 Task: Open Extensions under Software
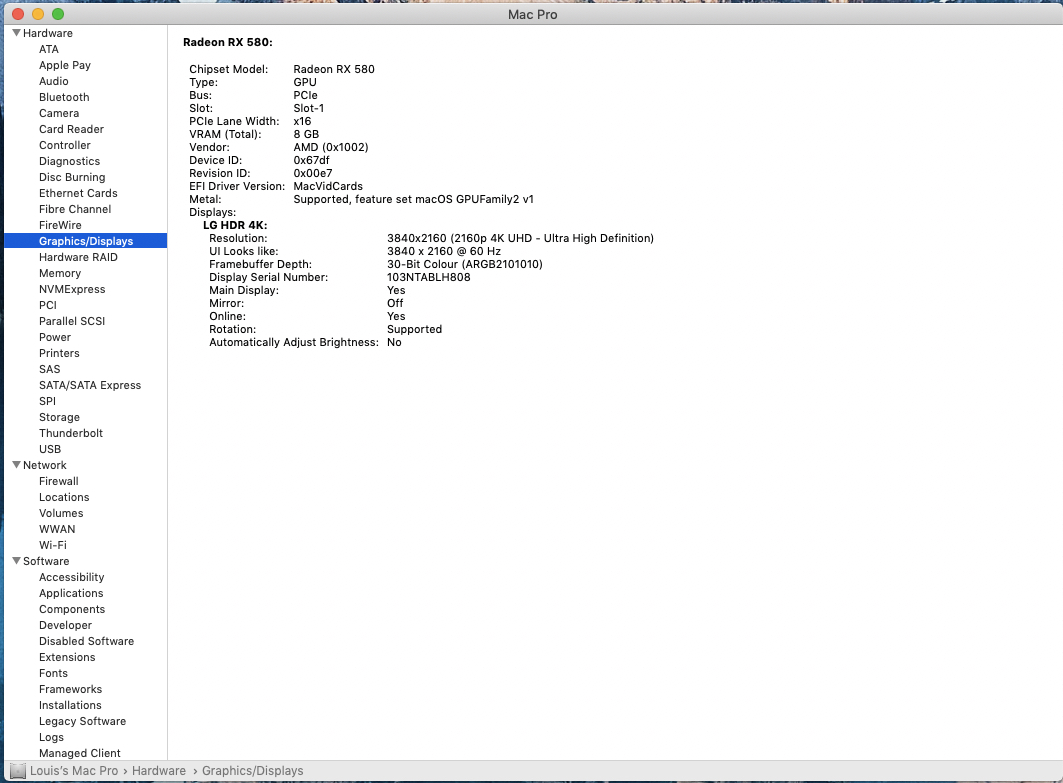pos(67,657)
